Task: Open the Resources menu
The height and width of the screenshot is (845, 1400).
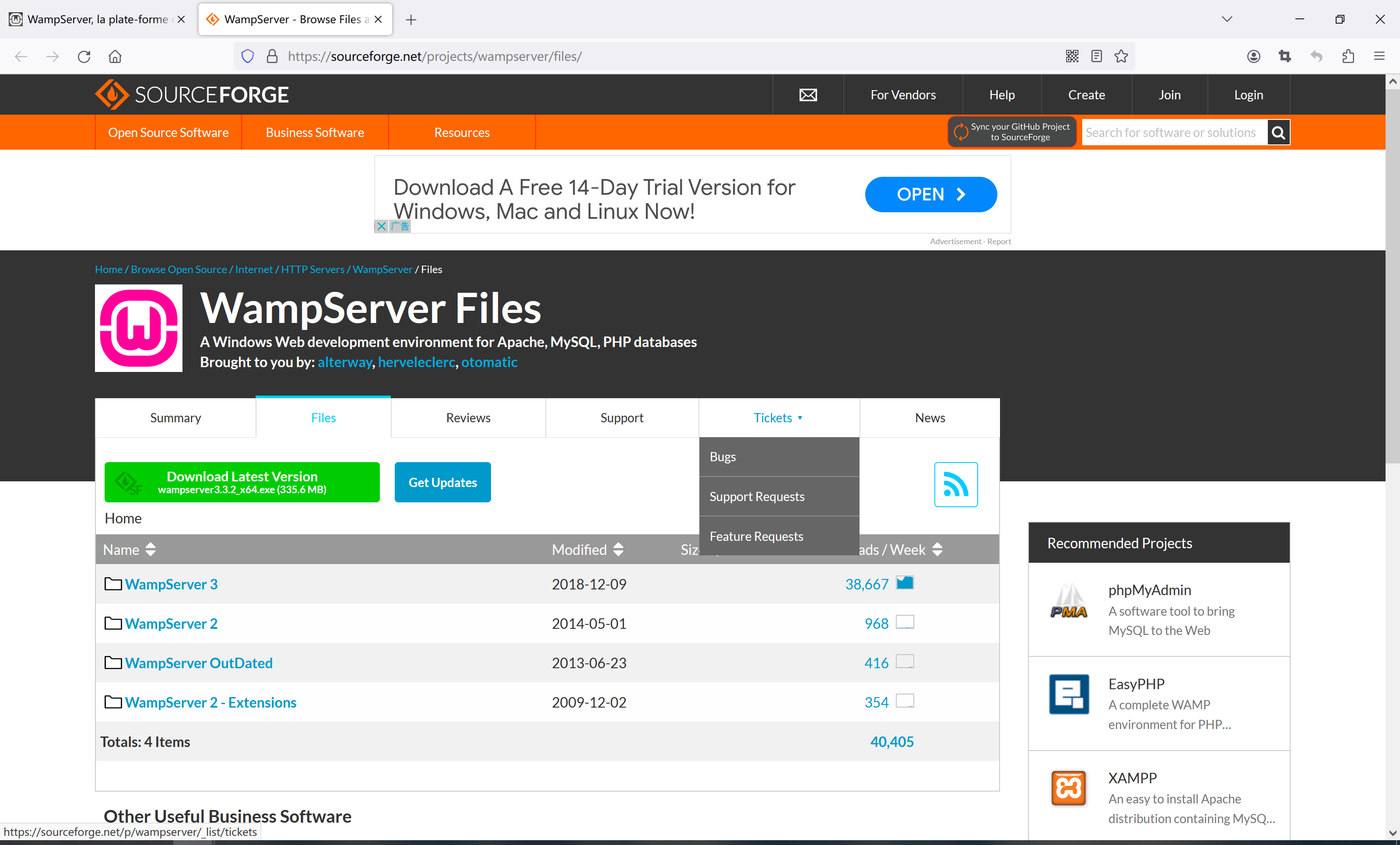Action: [x=462, y=133]
